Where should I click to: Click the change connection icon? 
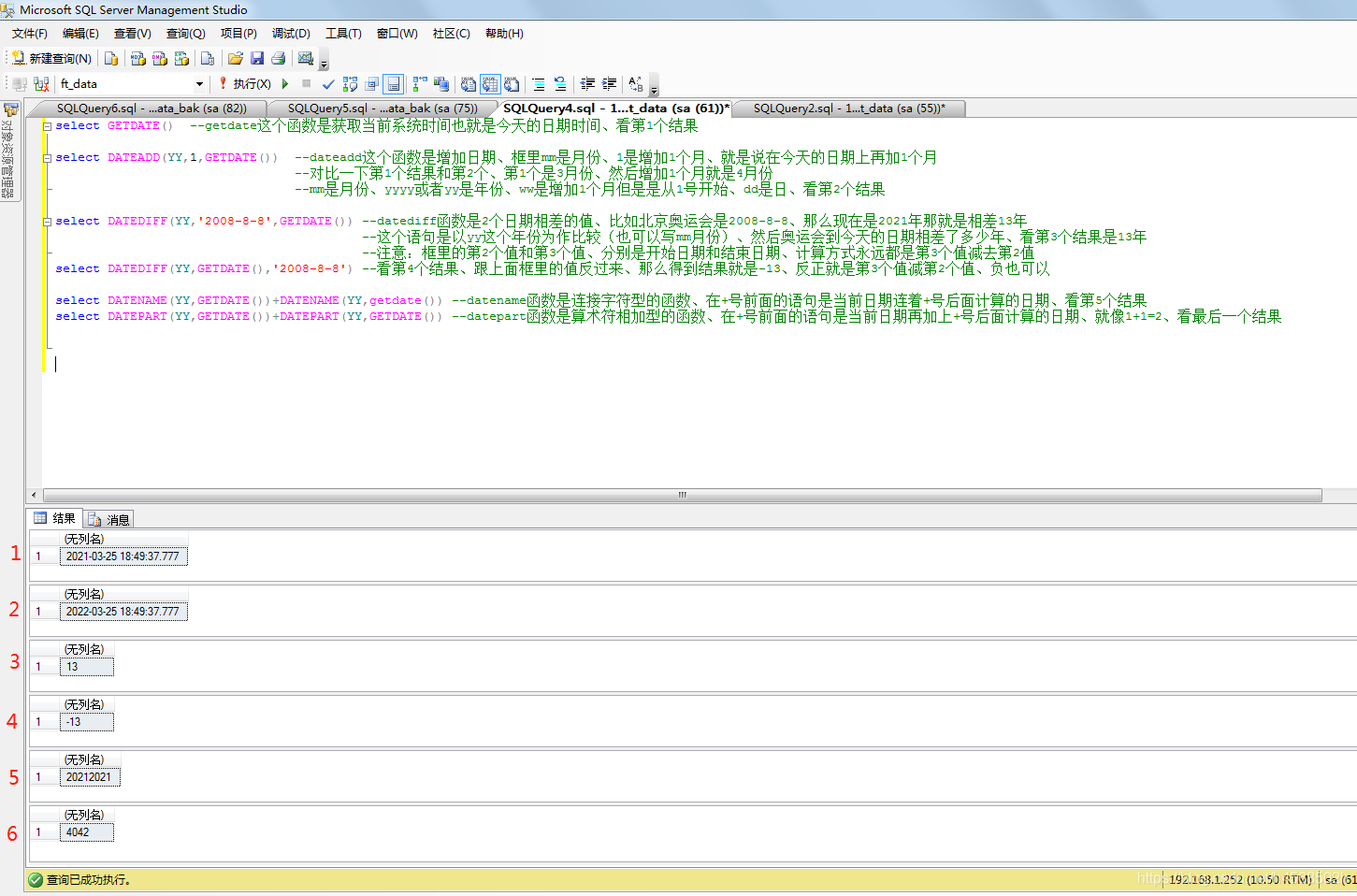click(41, 84)
